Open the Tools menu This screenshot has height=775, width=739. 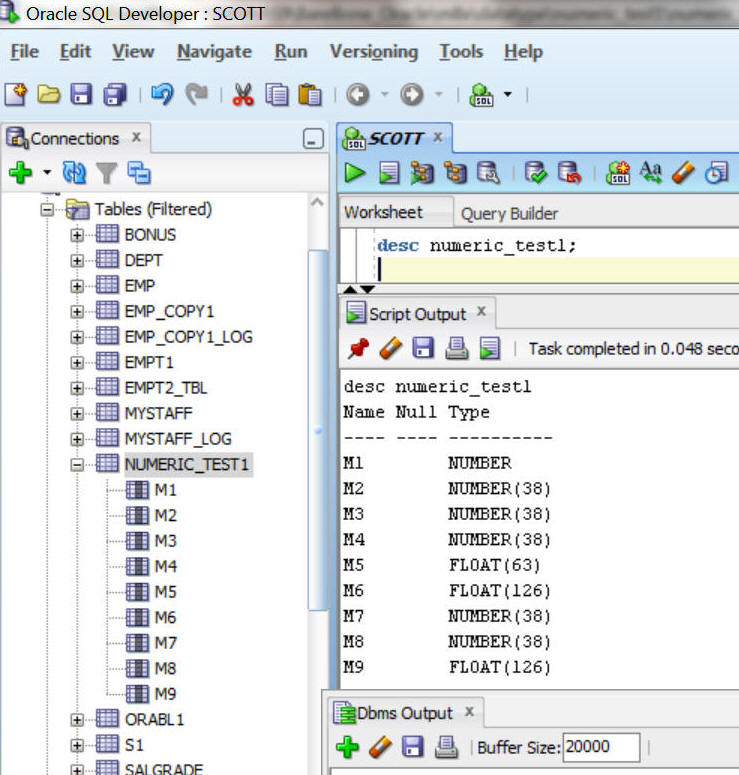461,51
